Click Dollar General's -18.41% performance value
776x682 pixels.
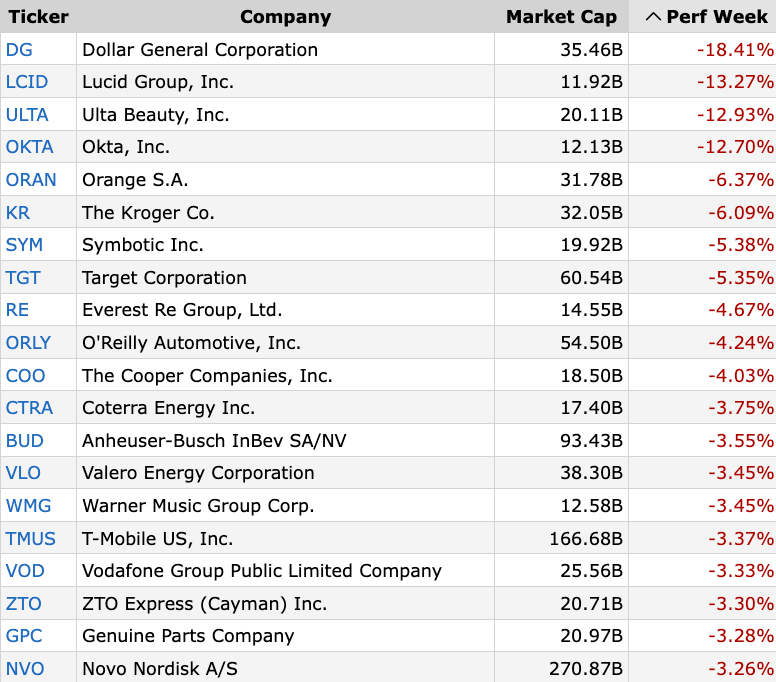coord(735,49)
